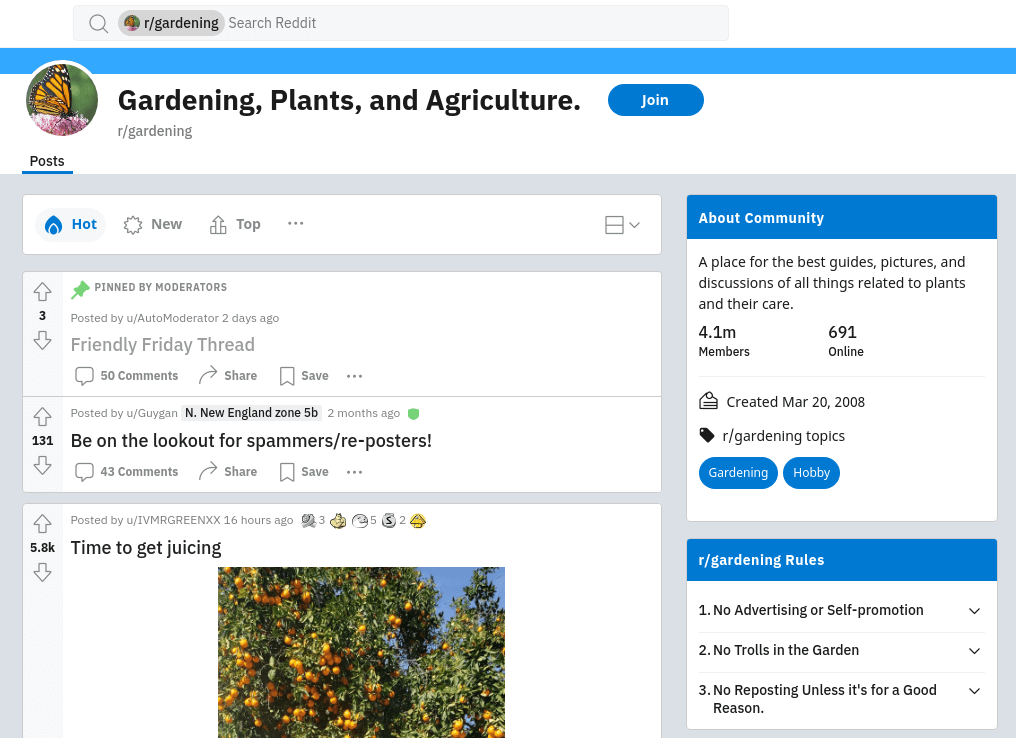Screen dimensions: 1016x738
Task: Open more sorting options ellipsis
Action: tap(295, 224)
